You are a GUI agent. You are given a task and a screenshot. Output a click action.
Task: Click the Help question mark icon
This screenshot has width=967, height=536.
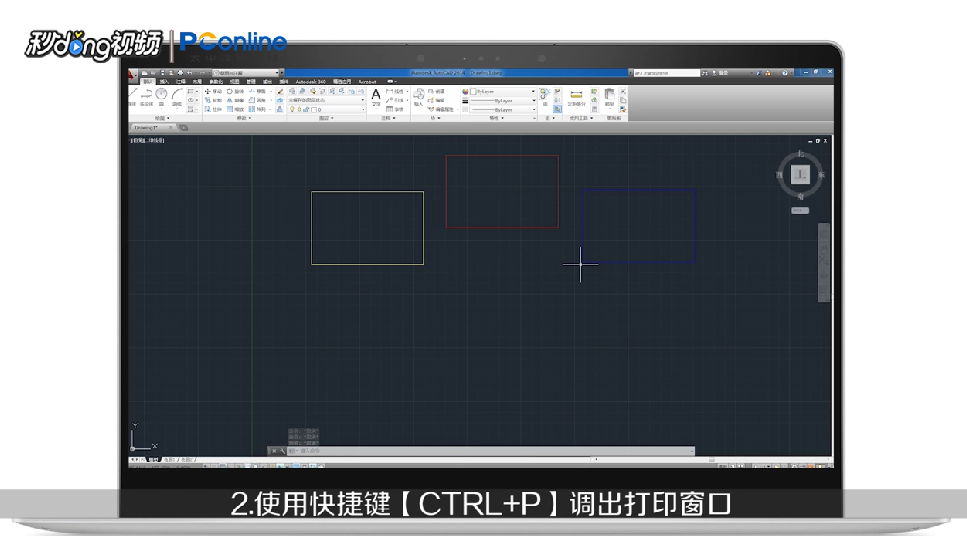coord(784,73)
